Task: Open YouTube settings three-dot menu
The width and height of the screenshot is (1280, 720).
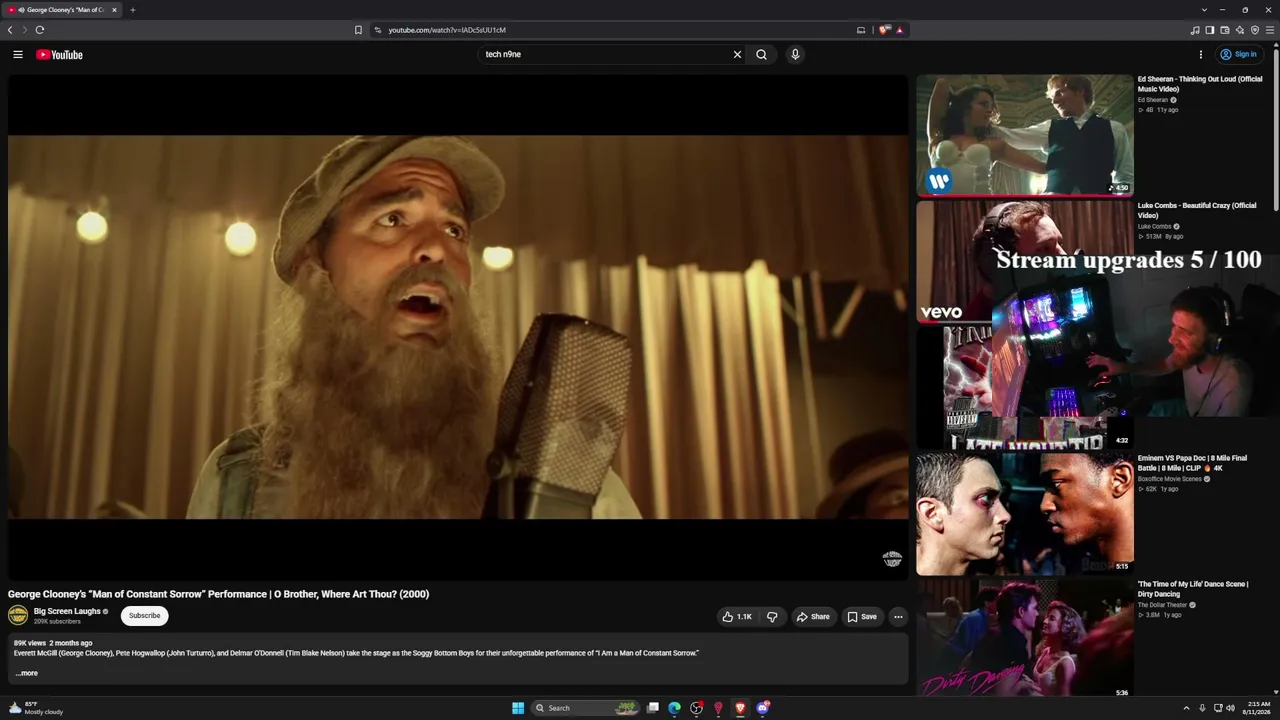Action: click(1201, 55)
